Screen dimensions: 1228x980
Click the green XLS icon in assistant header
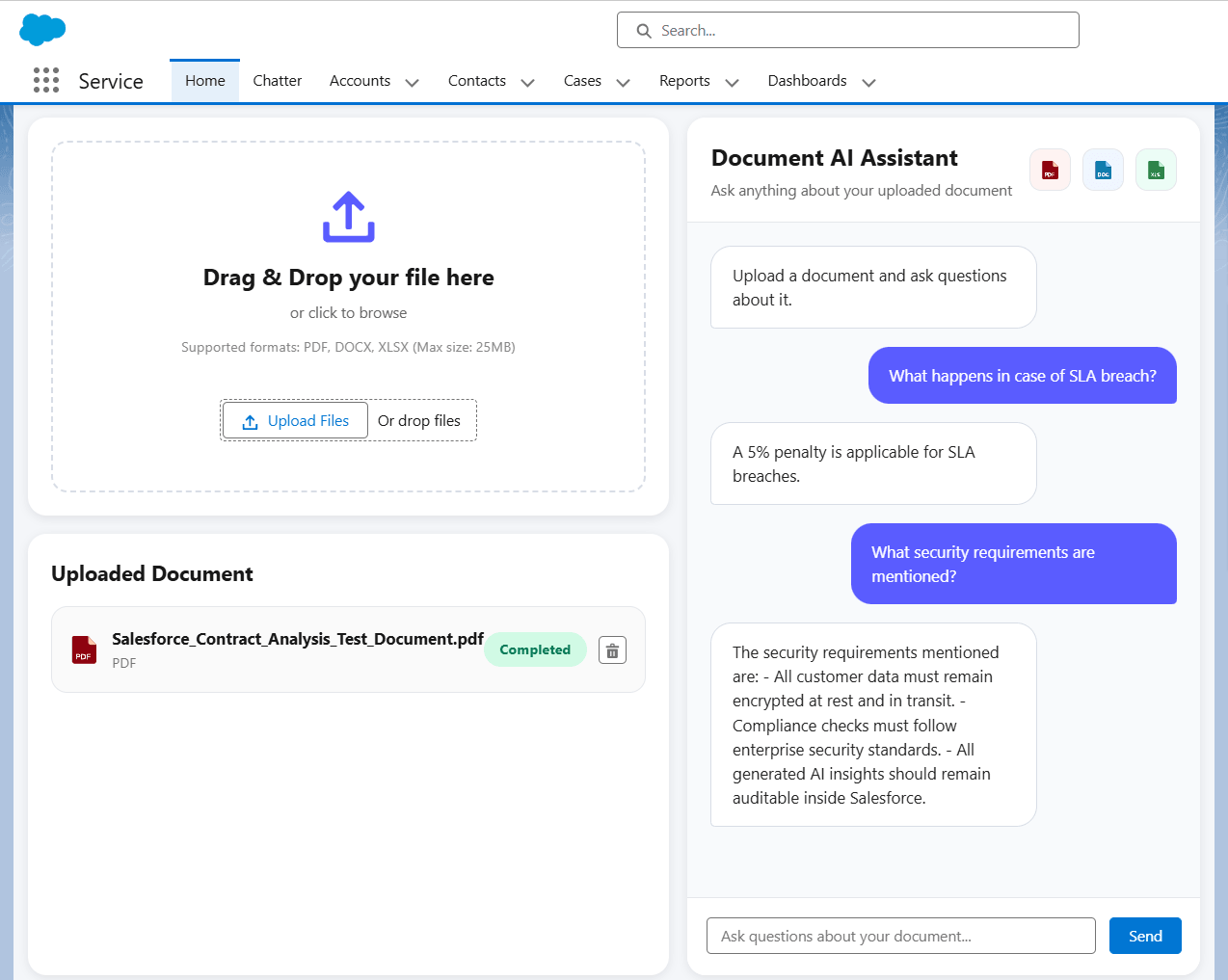coord(1156,170)
